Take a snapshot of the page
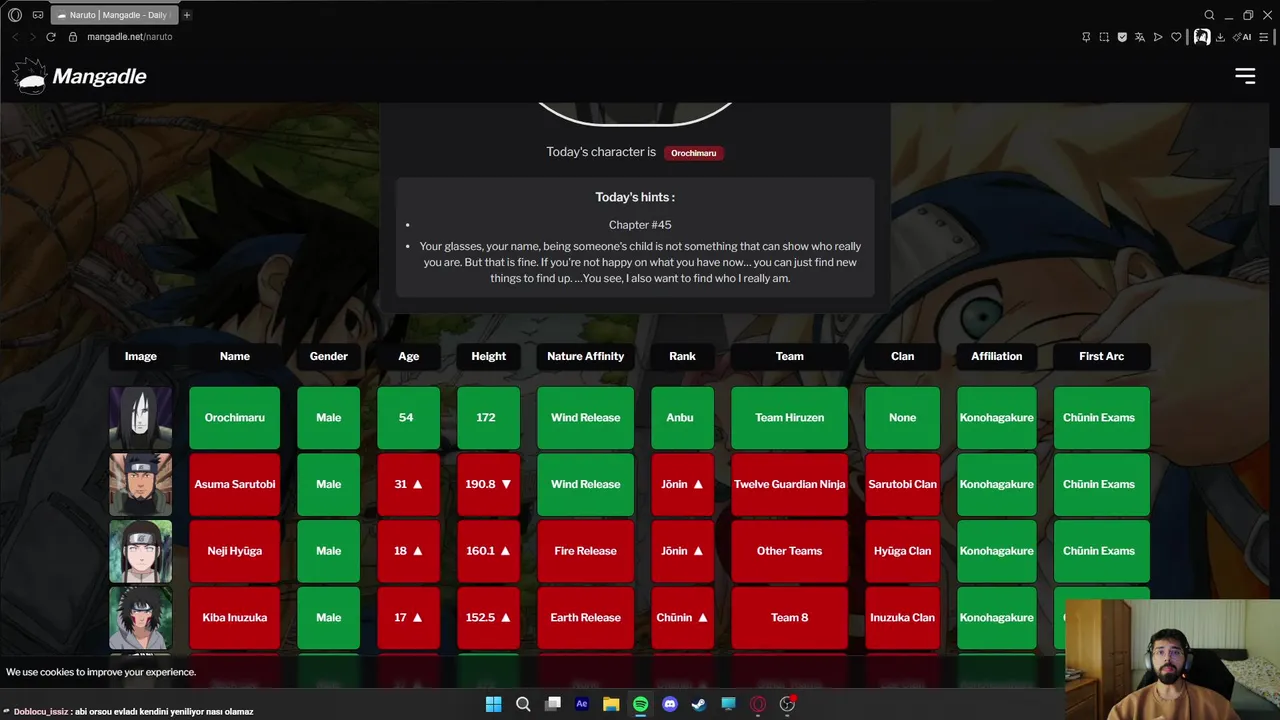Image resolution: width=1280 pixels, height=720 pixels. pyautogui.click(x=1104, y=37)
